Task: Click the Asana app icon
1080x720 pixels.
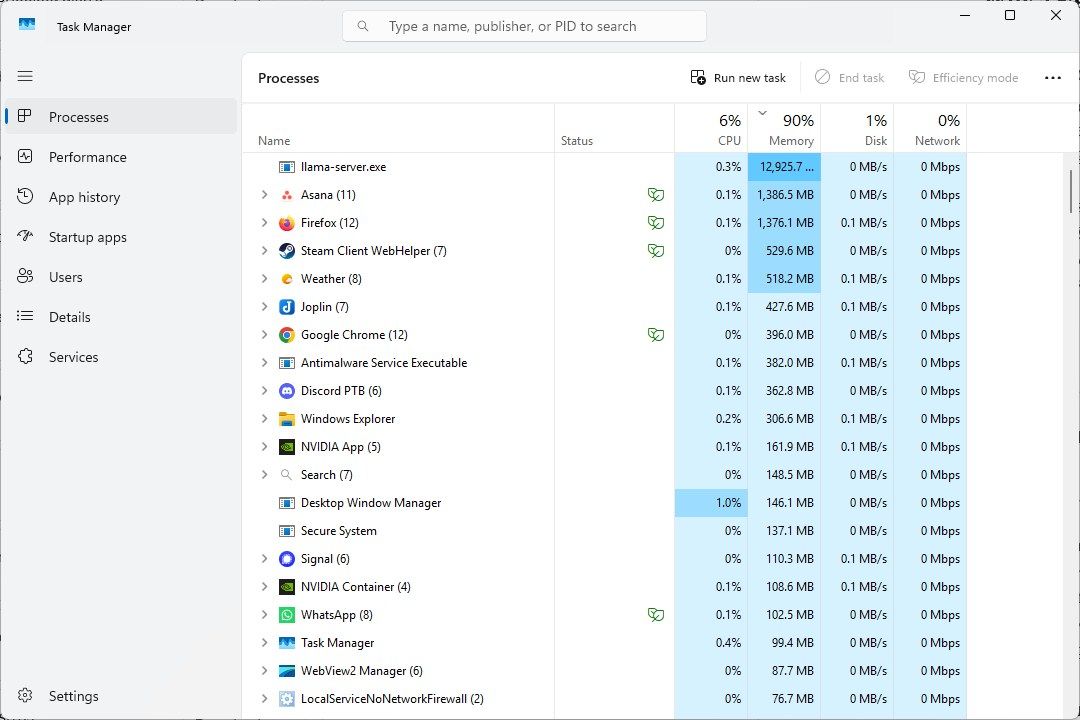Action: [x=287, y=195]
